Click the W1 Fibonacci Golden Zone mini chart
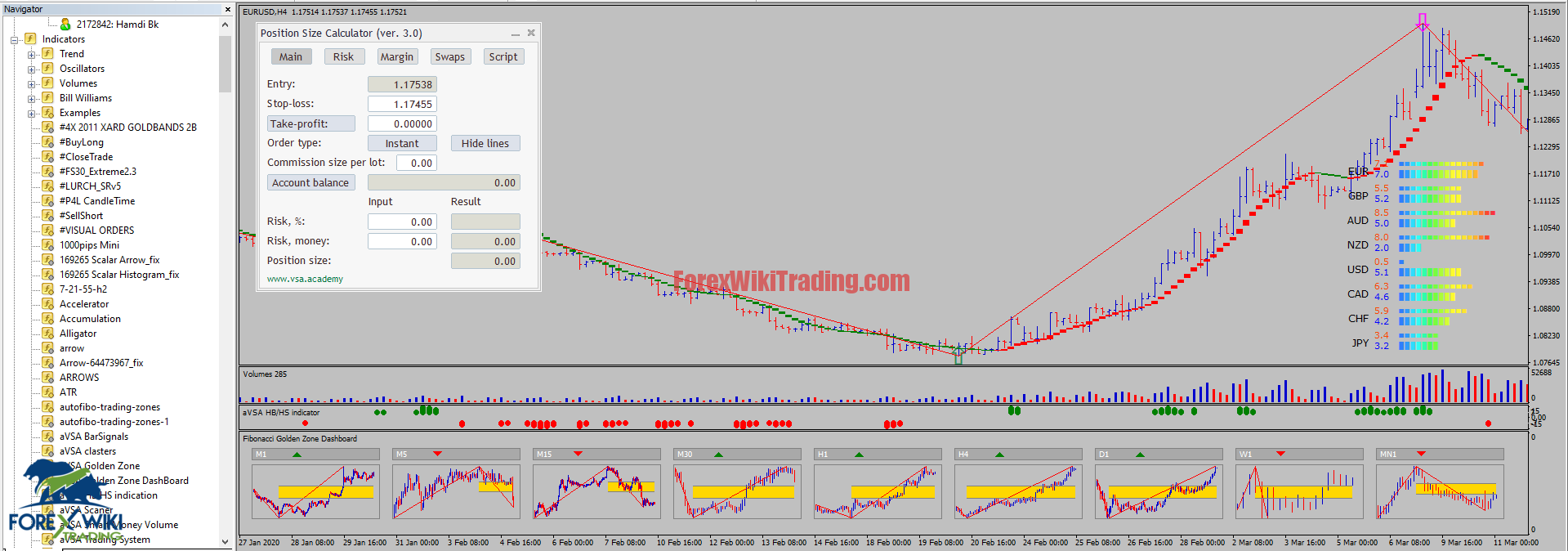Screen dimensions: 1568x551 pos(1299,492)
